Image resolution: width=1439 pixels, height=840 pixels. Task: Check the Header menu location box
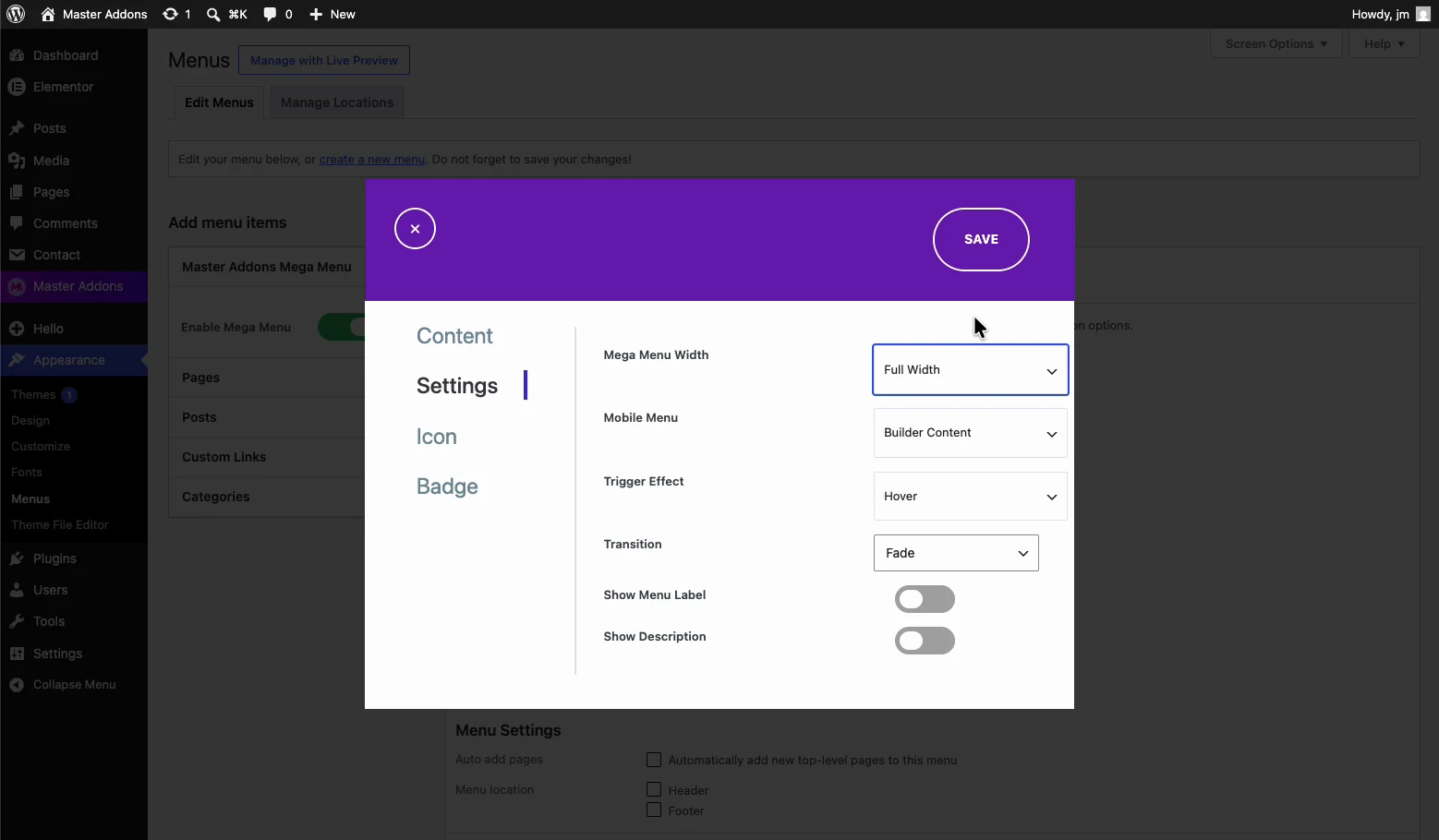pyautogui.click(x=654, y=790)
